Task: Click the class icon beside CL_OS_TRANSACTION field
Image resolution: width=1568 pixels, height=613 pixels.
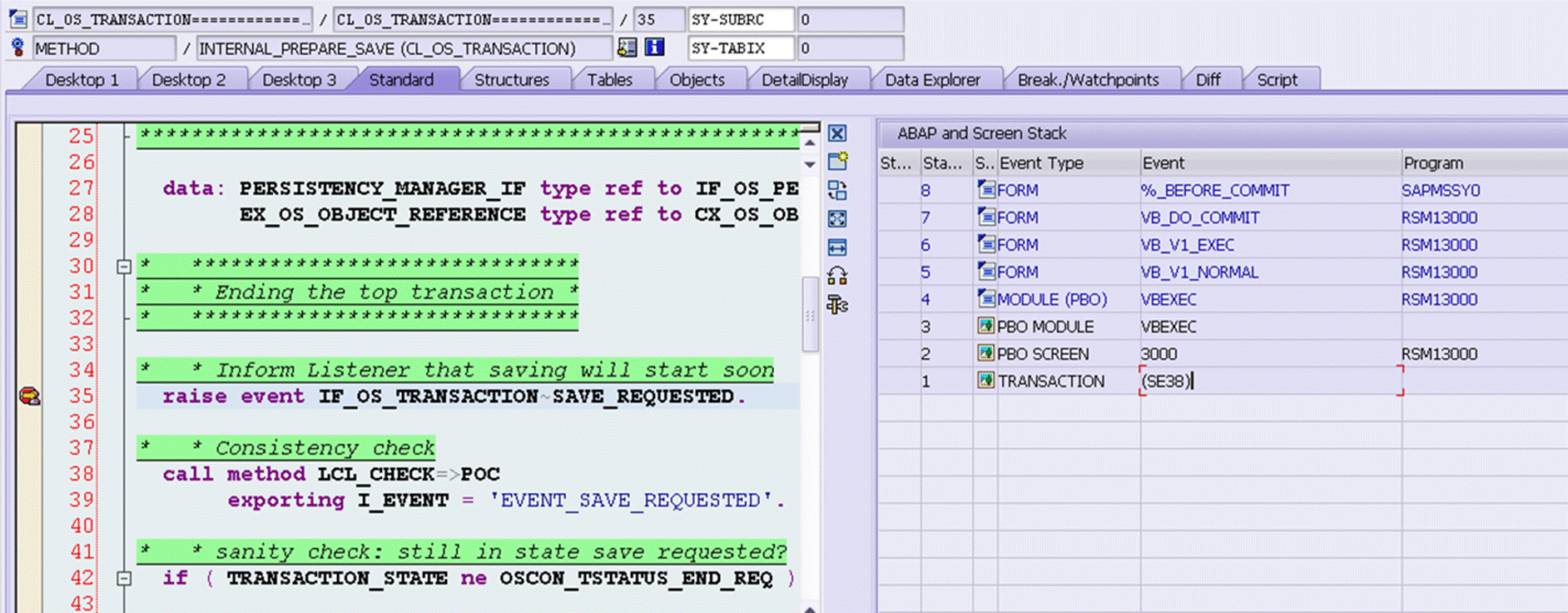Action: point(18,18)
